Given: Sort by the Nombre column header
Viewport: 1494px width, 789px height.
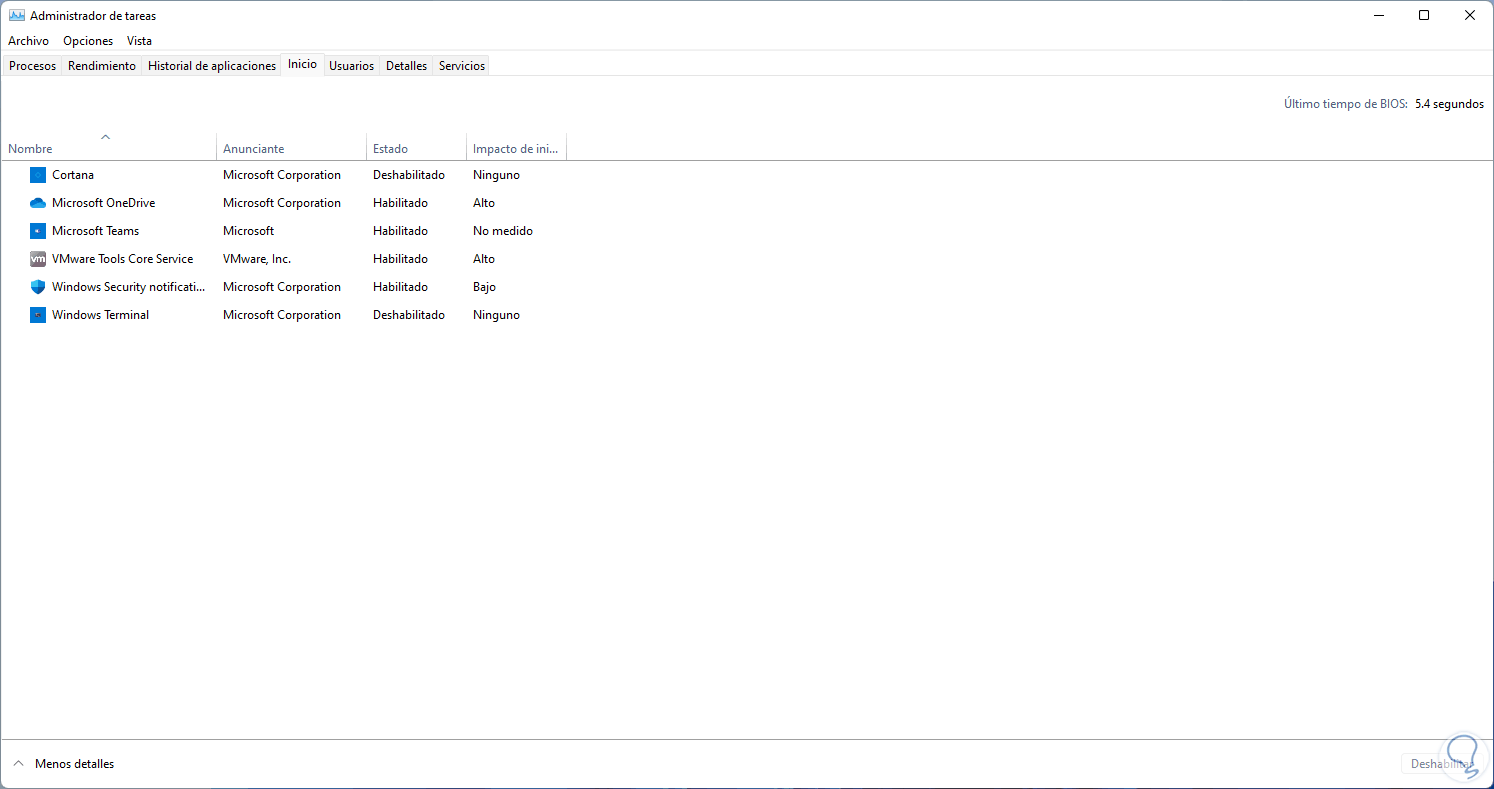Looking at the screenshot, I should coord(108,146).
